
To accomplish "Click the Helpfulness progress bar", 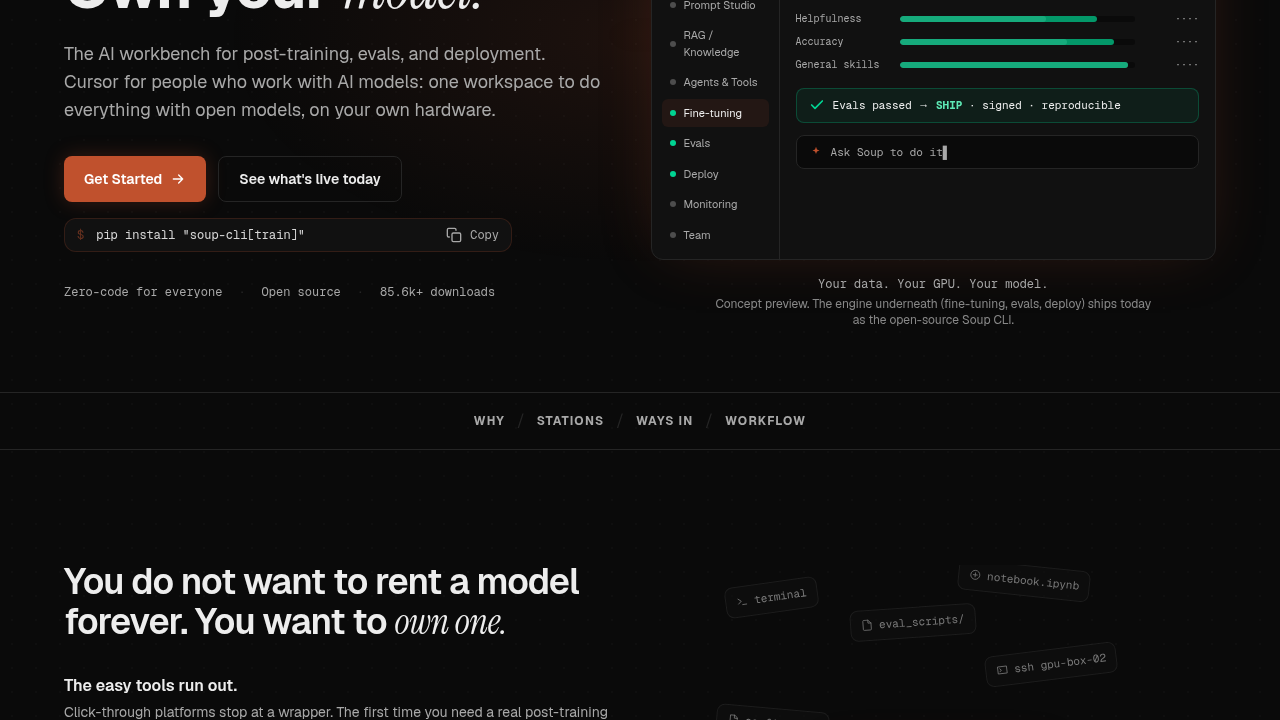I will click(x=1017, y=19).
